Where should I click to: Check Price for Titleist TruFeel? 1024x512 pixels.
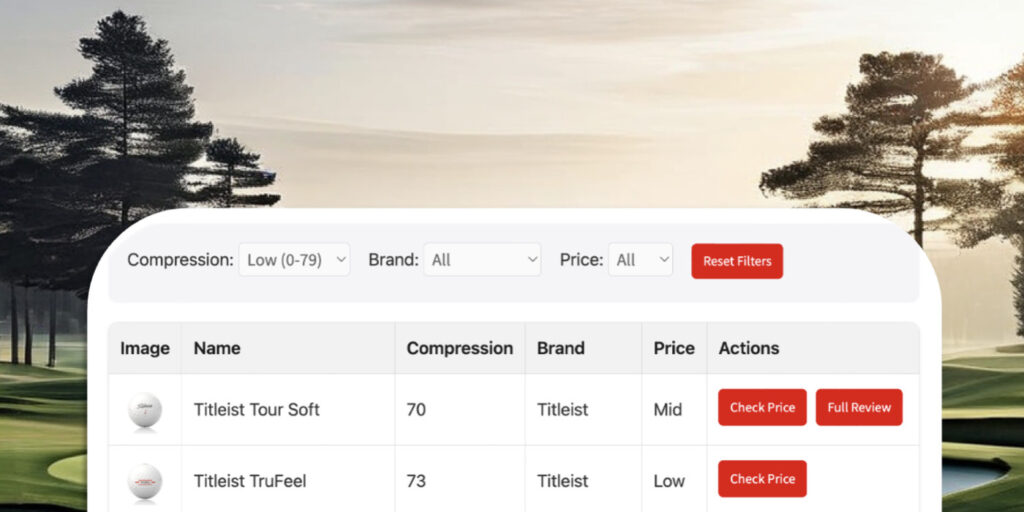pos(762,479)
